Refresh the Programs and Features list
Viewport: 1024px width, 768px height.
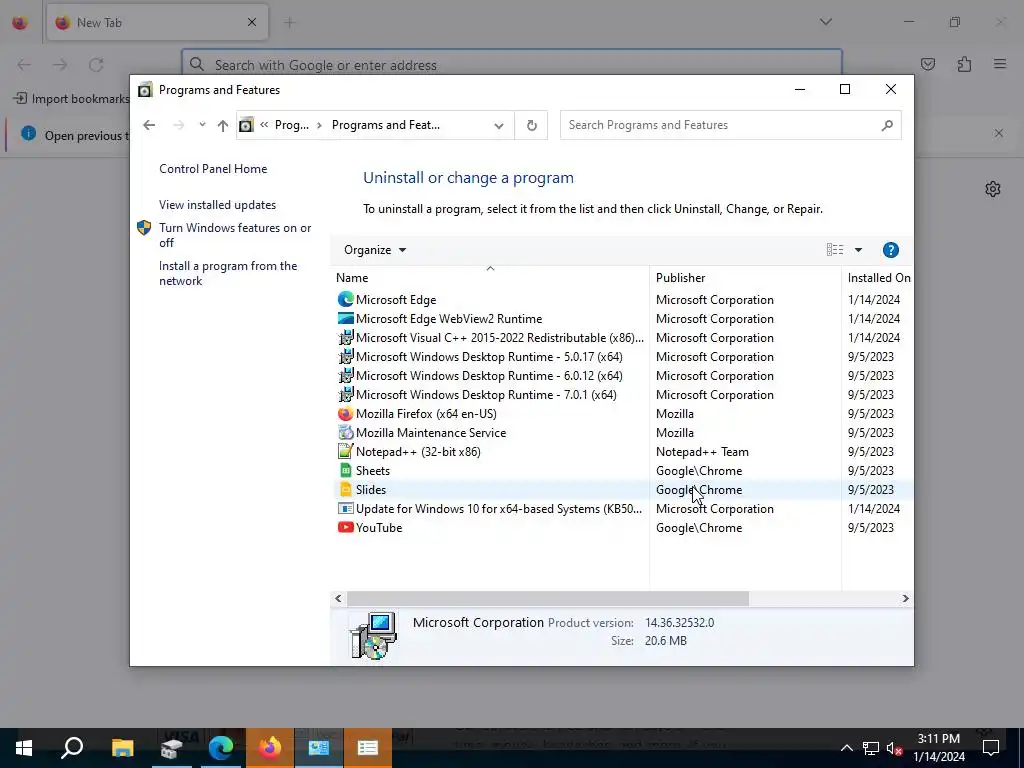pyautogui.click(x=532, y=125)
